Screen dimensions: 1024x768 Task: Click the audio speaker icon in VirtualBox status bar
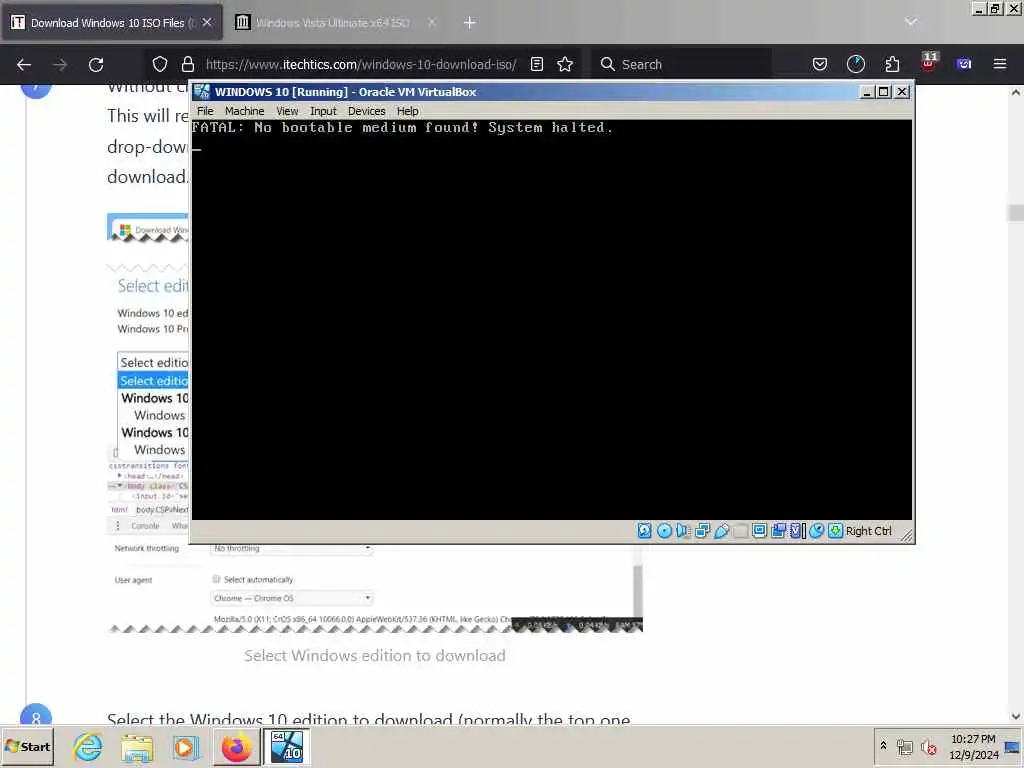click(683, 531)
